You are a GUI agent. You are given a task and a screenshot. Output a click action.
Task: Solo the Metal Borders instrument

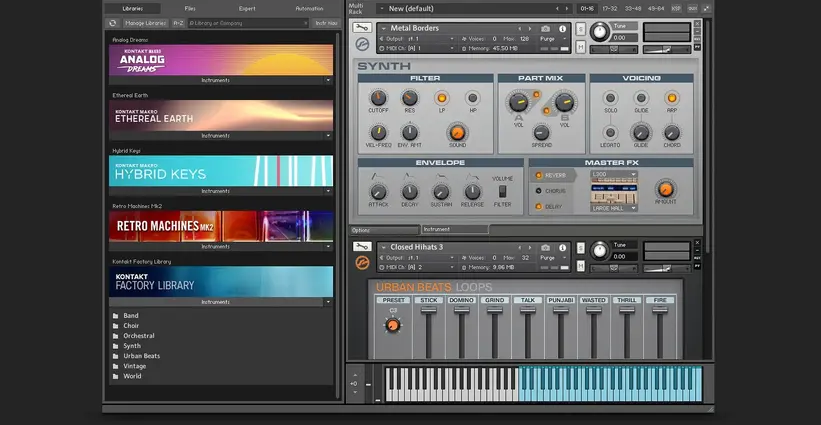tap(580, 29)
